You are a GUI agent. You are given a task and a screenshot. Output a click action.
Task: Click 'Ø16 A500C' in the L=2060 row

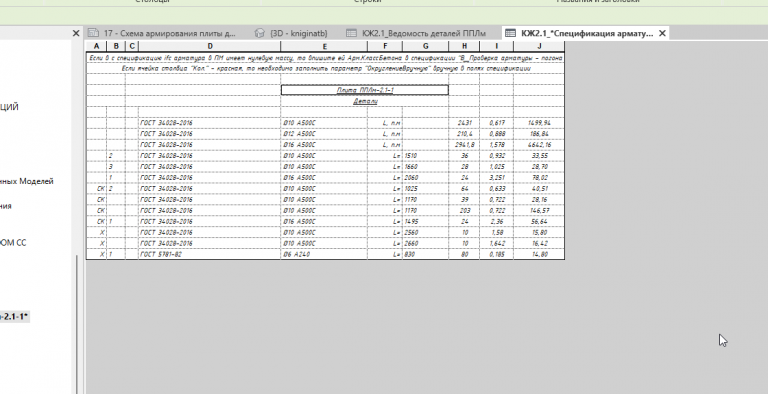coord(324,177)
